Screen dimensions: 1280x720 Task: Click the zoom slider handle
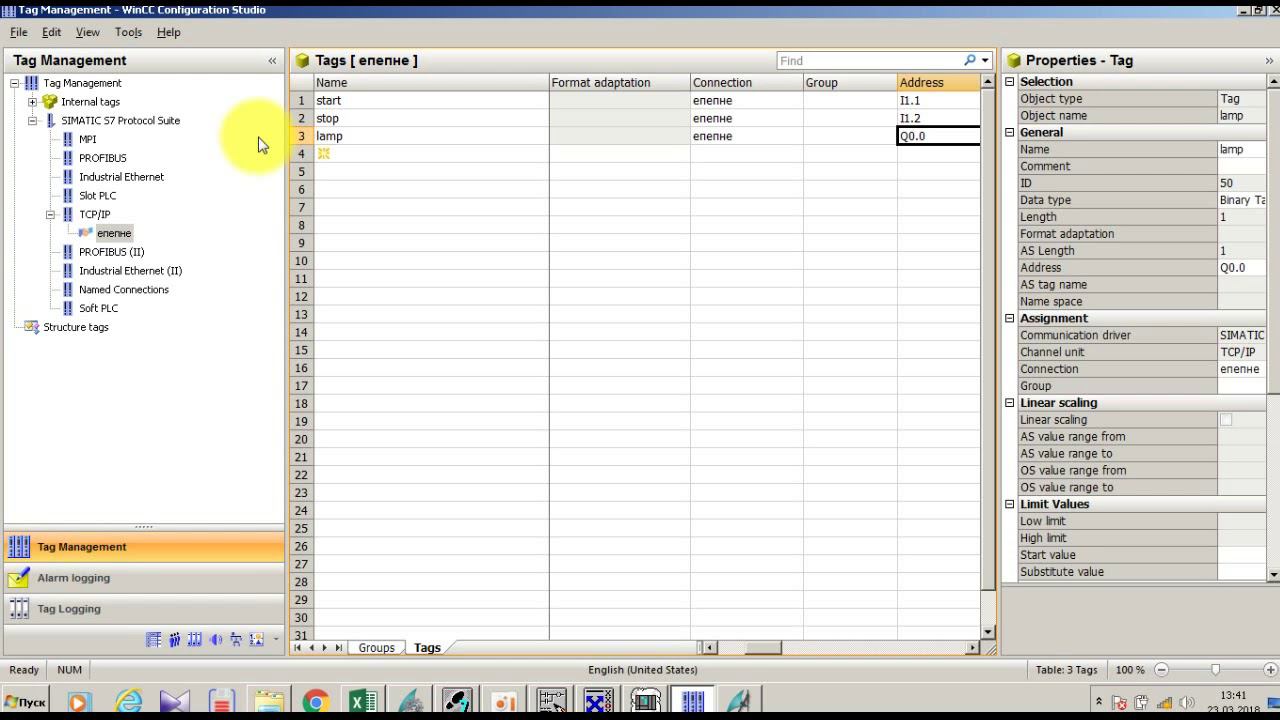click(1216, 670)
